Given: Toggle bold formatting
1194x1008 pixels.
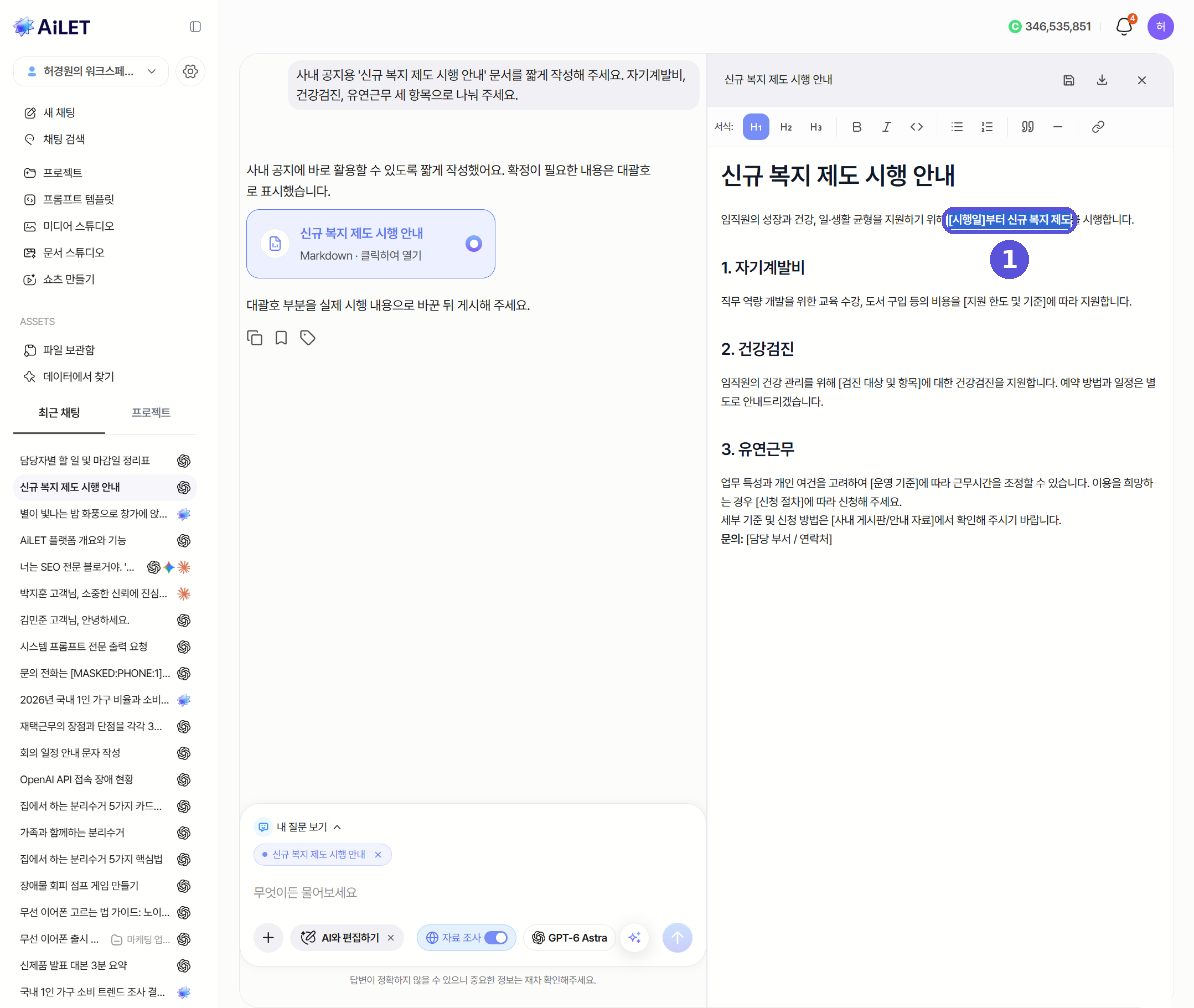Looking at the screenshot, I should click(857, 127).
